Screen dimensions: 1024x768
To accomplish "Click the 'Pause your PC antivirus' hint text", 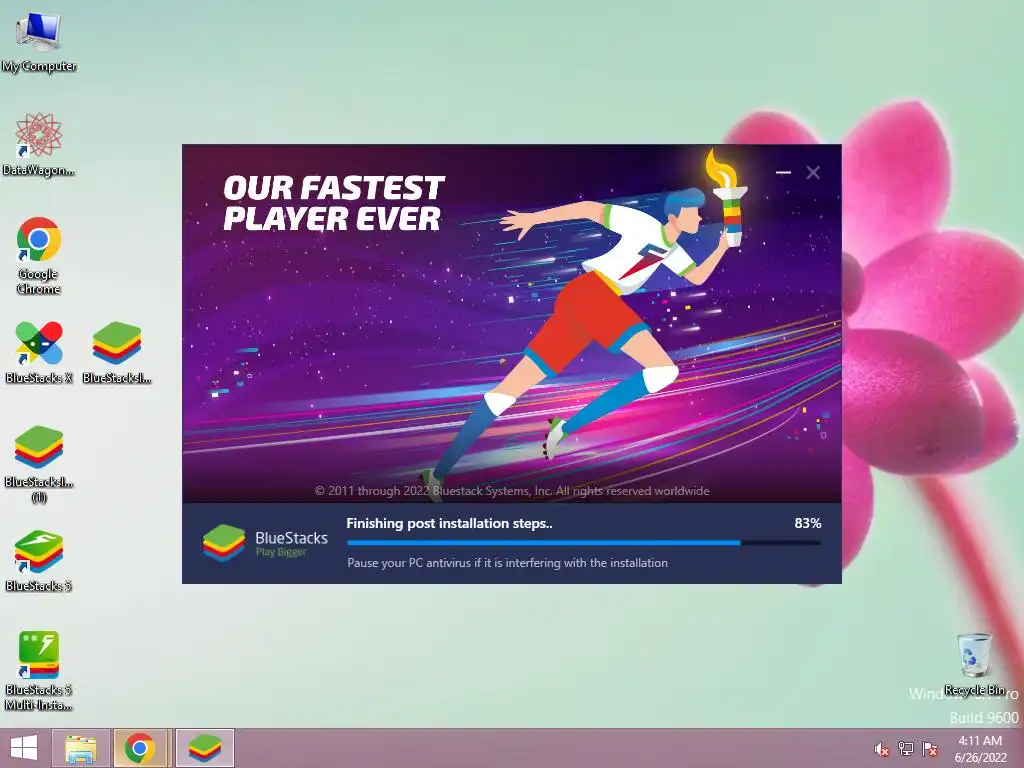I will (x=507, y=562).
